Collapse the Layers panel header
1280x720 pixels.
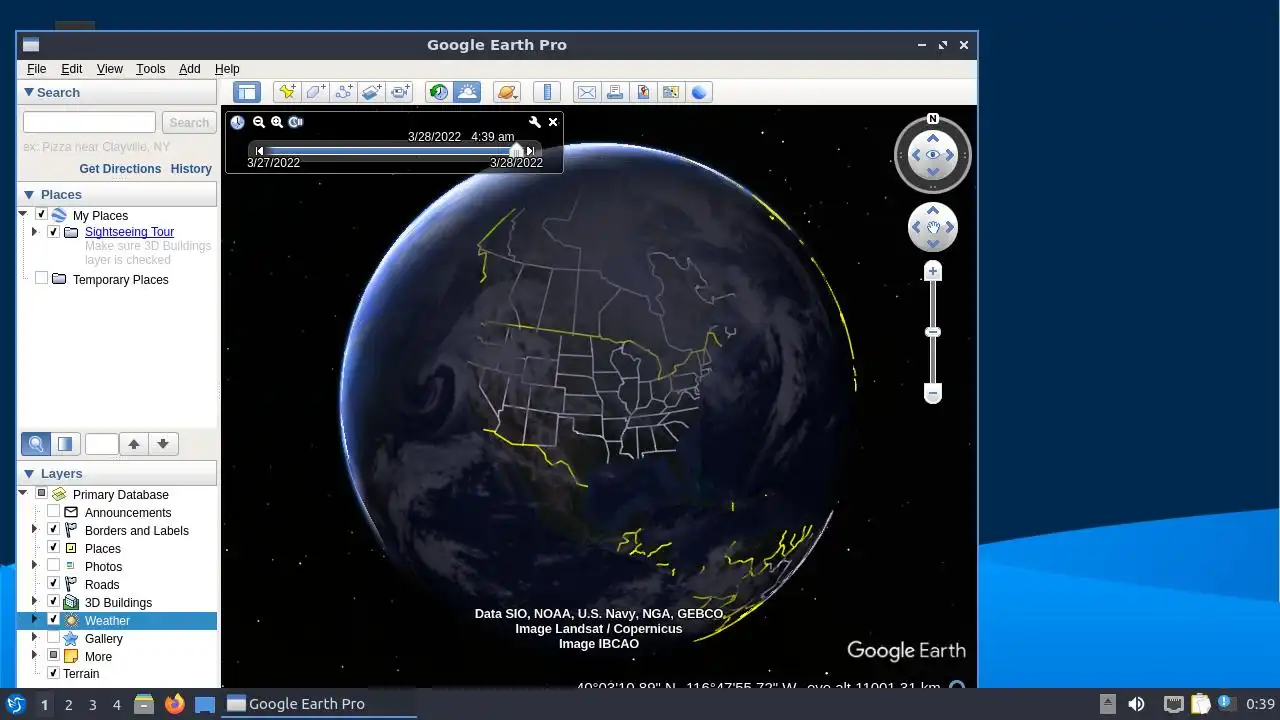pyautogui.click(x=117, y=473)
